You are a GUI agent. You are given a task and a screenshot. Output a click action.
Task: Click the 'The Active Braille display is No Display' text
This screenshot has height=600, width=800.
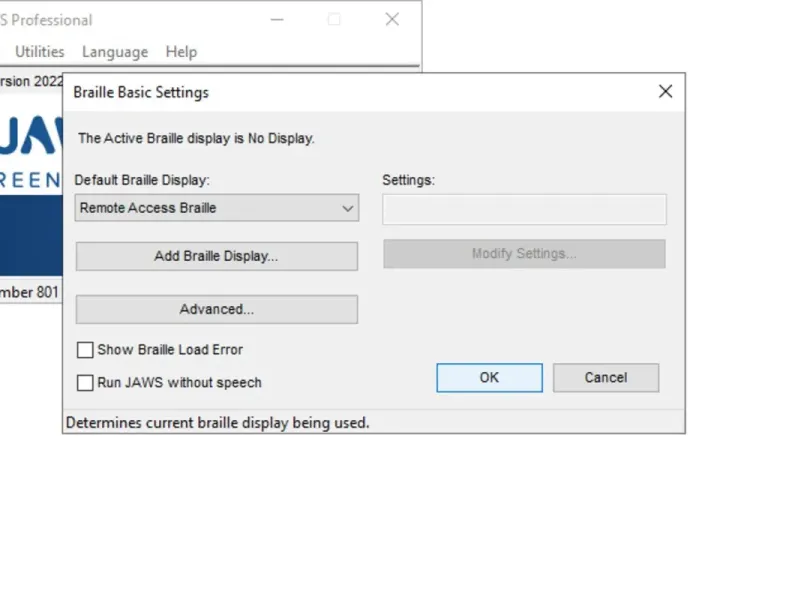pyautogui.click(x=196, y=138)
